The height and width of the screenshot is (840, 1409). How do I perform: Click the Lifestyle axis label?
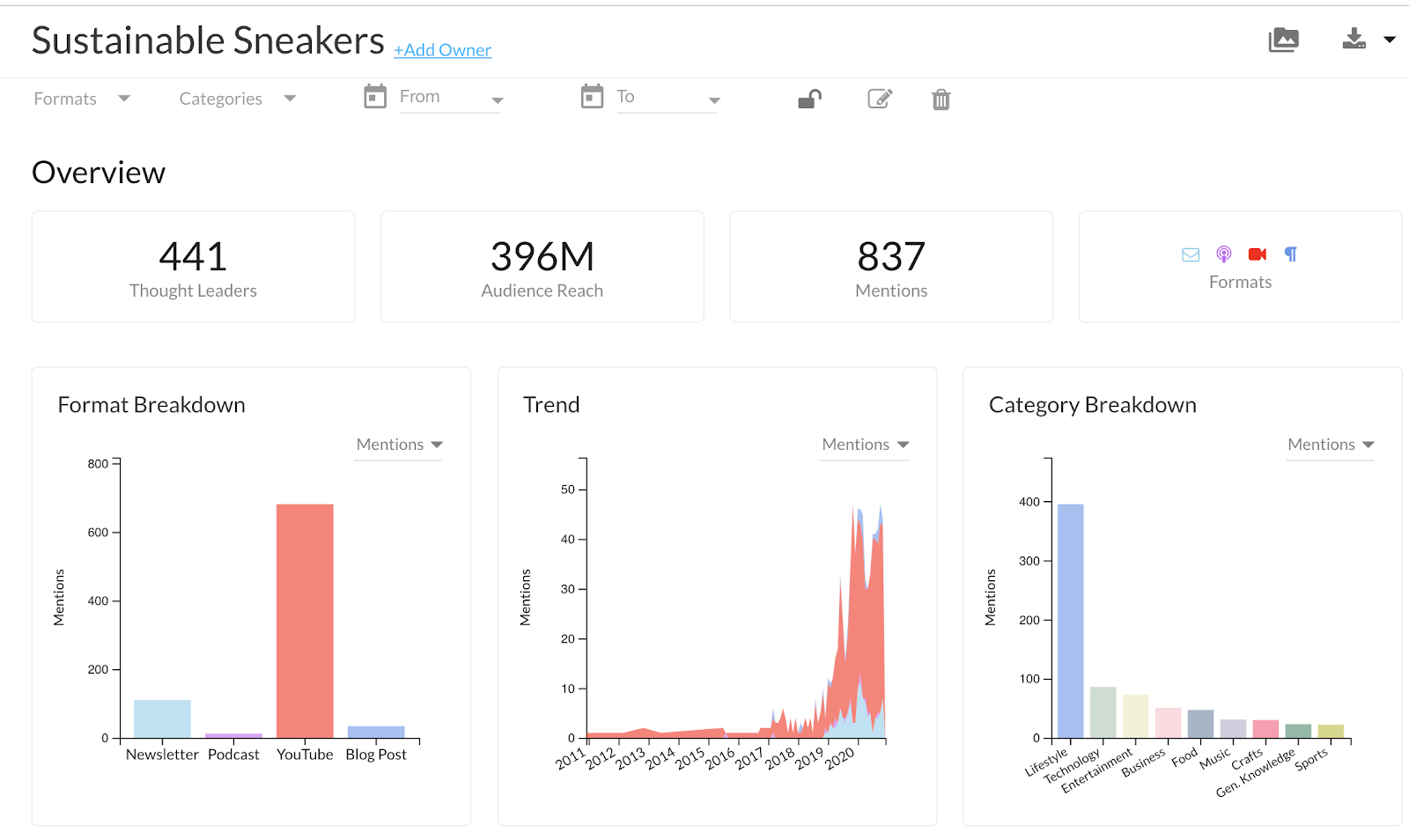tap(1046, 763)
